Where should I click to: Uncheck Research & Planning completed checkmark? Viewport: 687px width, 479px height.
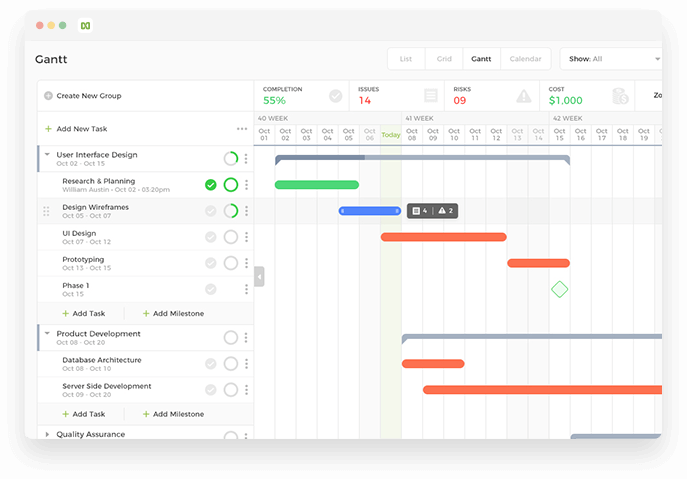tap(211, 185)
